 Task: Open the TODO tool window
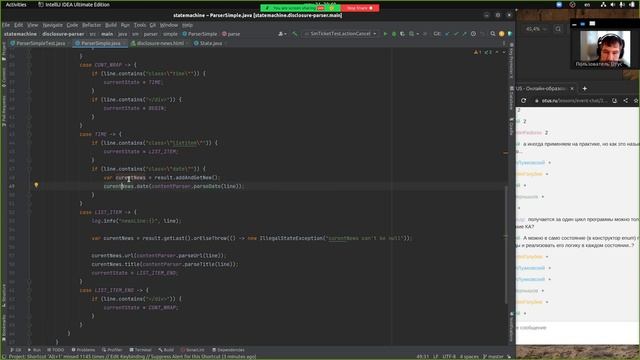(x=56, y=350)
